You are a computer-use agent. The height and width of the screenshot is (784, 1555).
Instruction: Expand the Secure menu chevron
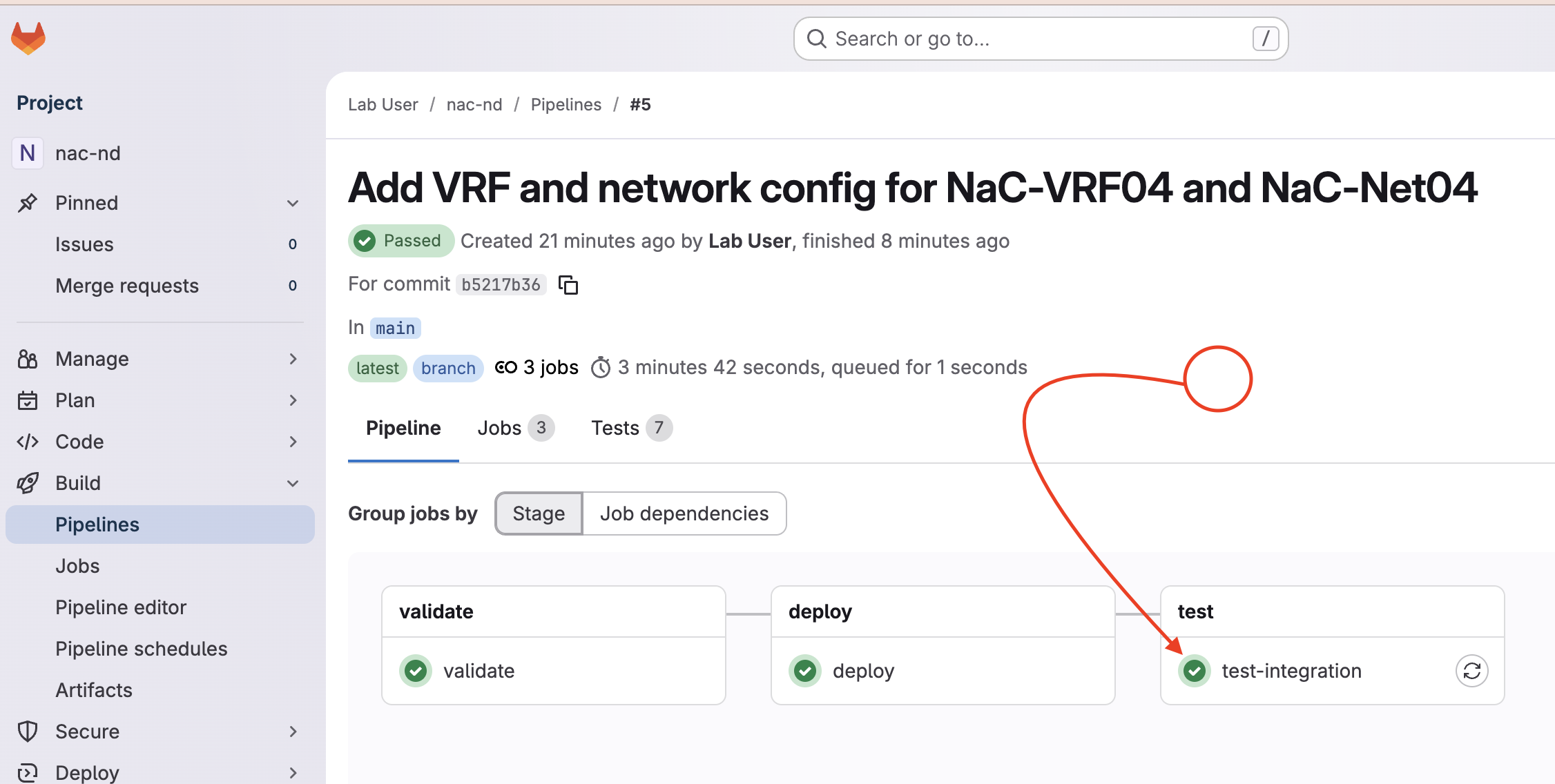click(x=293, y=732)
